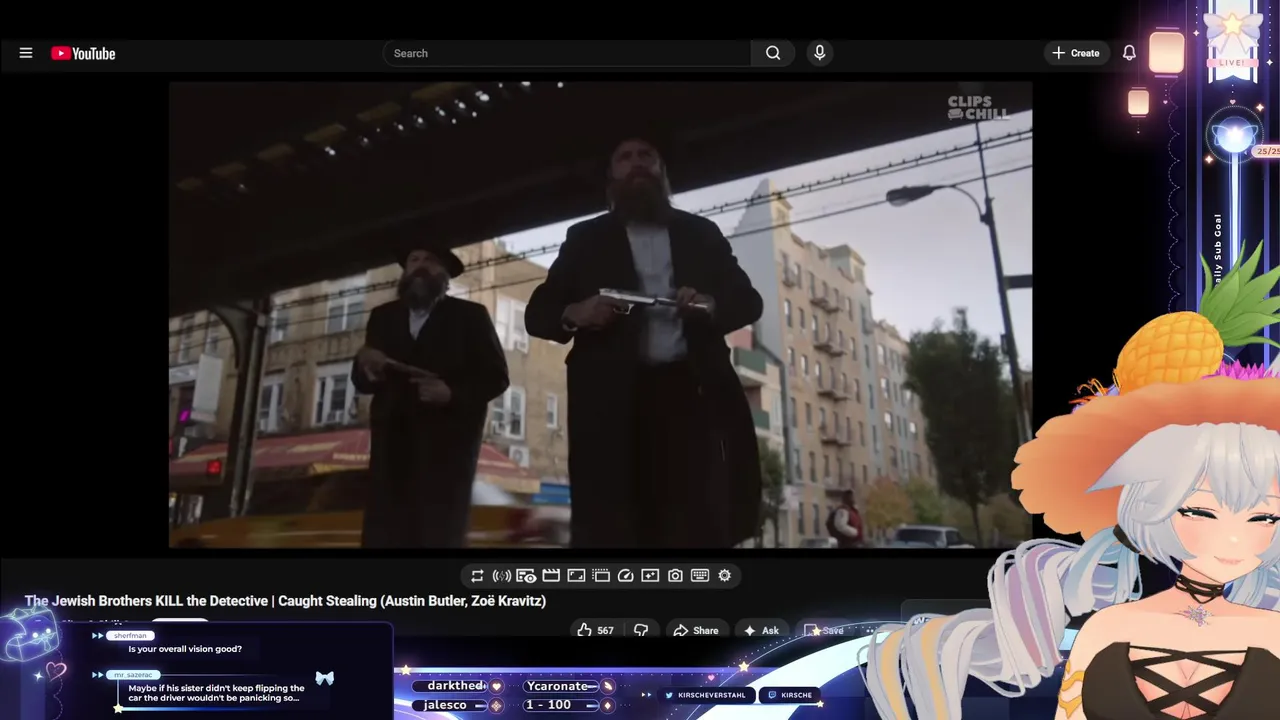Start voice search with the microphone
This screenshot has width=1280, height=720.
point(819,53)
